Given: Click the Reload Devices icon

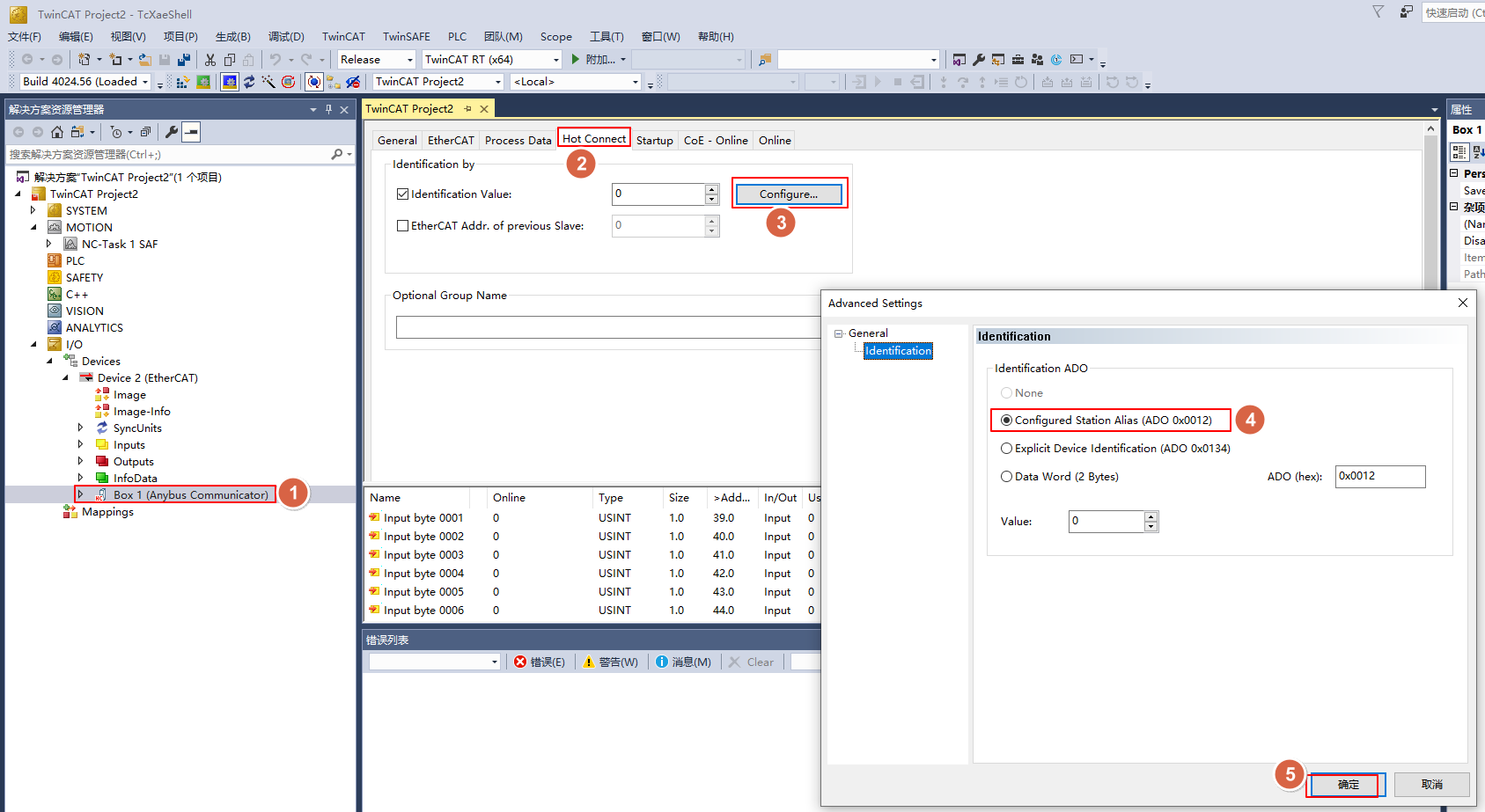Looking at the screenshot, I should 249,82.
